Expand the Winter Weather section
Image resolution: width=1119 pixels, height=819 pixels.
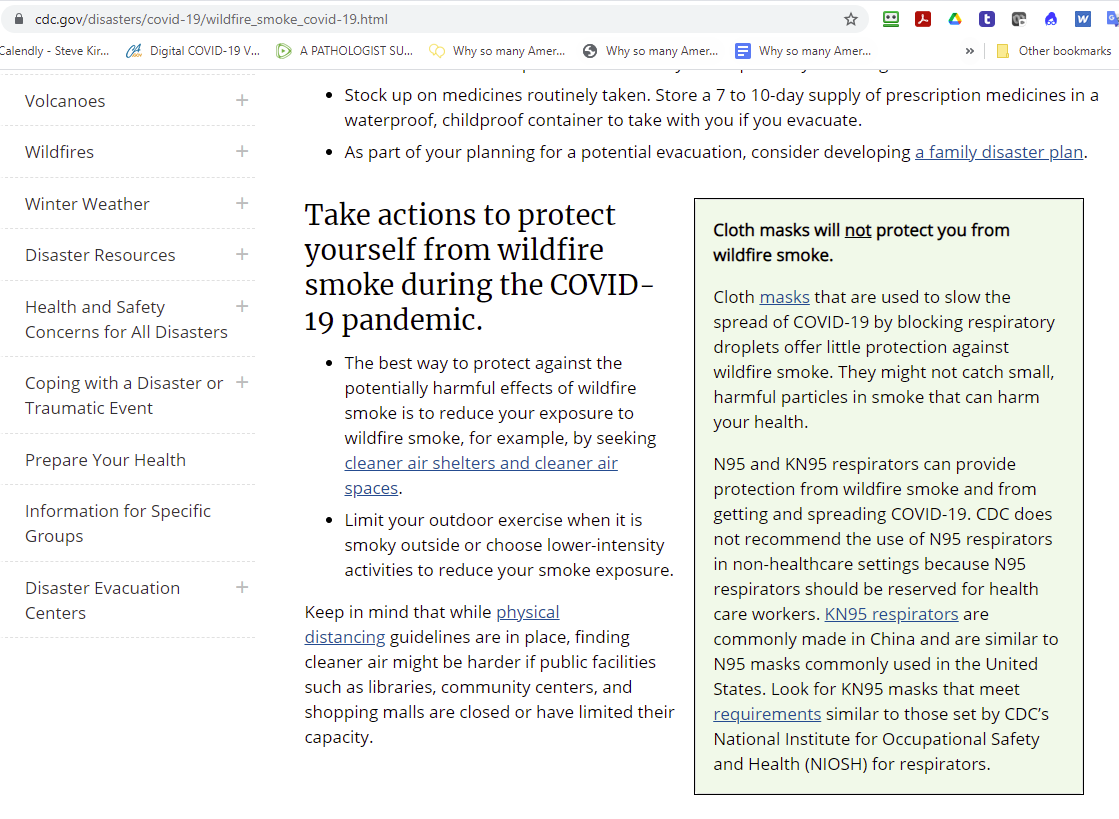click(242, 203)
